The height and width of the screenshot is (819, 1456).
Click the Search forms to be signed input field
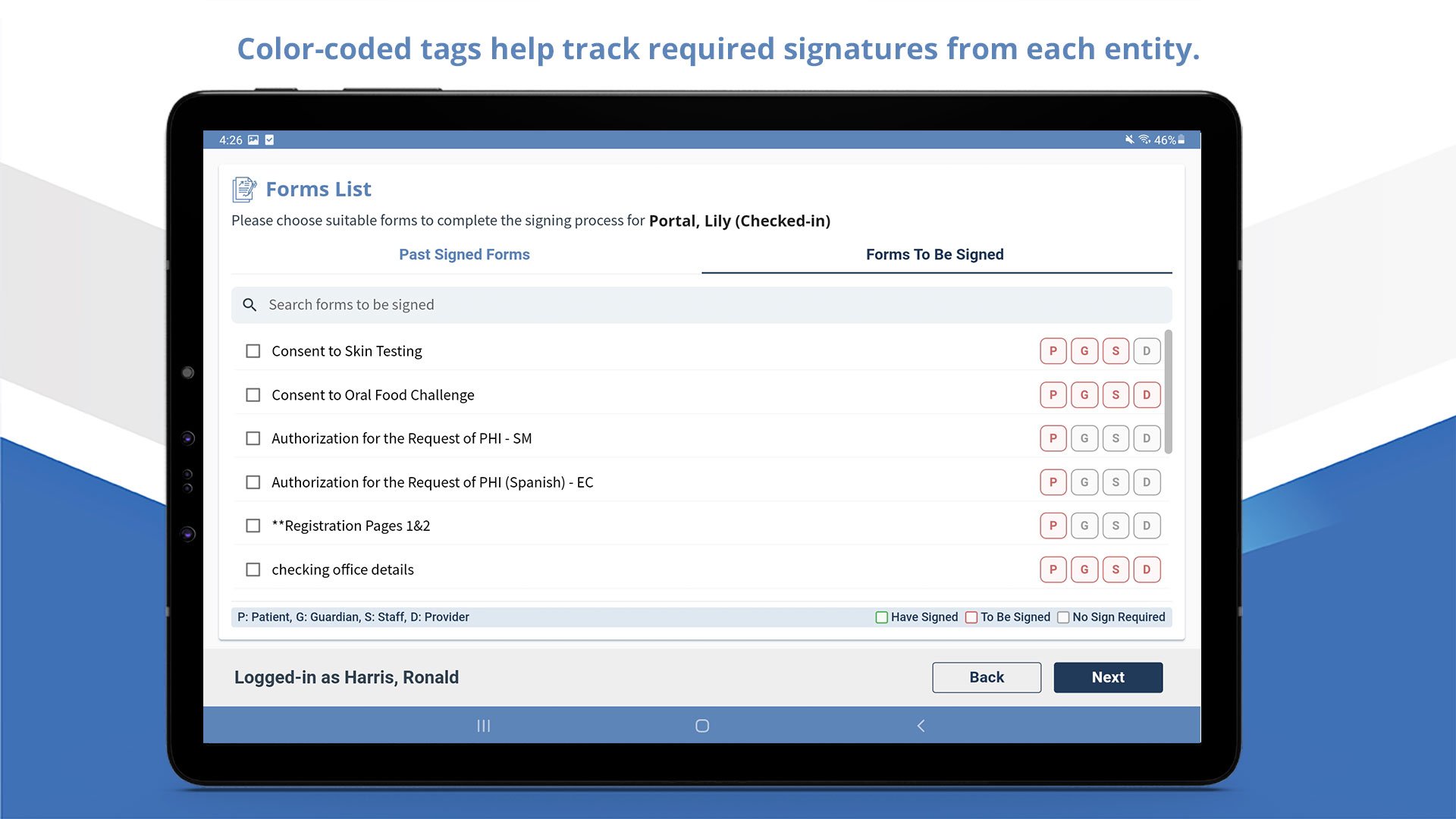click(701, 304)
